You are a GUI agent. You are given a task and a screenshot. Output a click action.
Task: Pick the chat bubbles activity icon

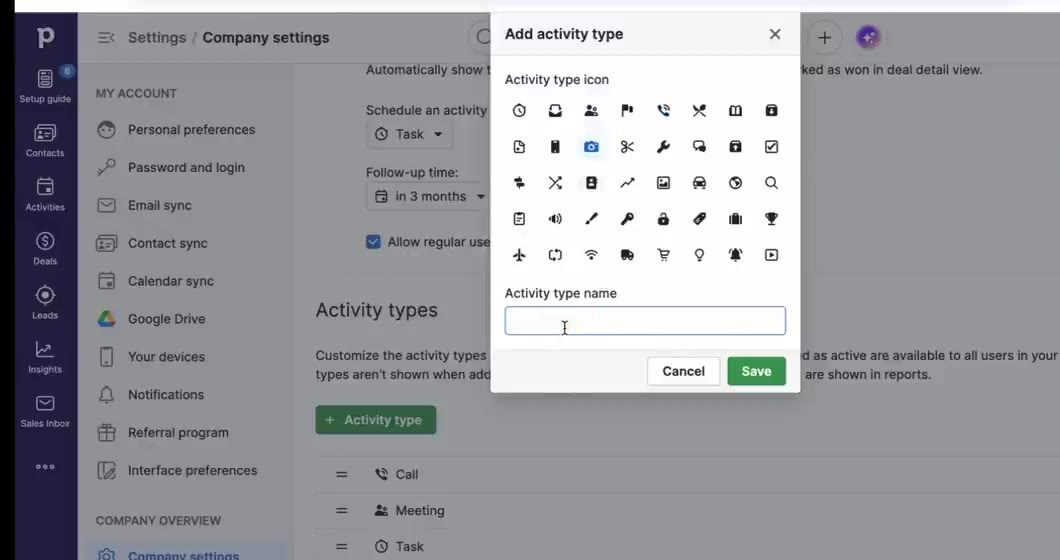point(699,147)
